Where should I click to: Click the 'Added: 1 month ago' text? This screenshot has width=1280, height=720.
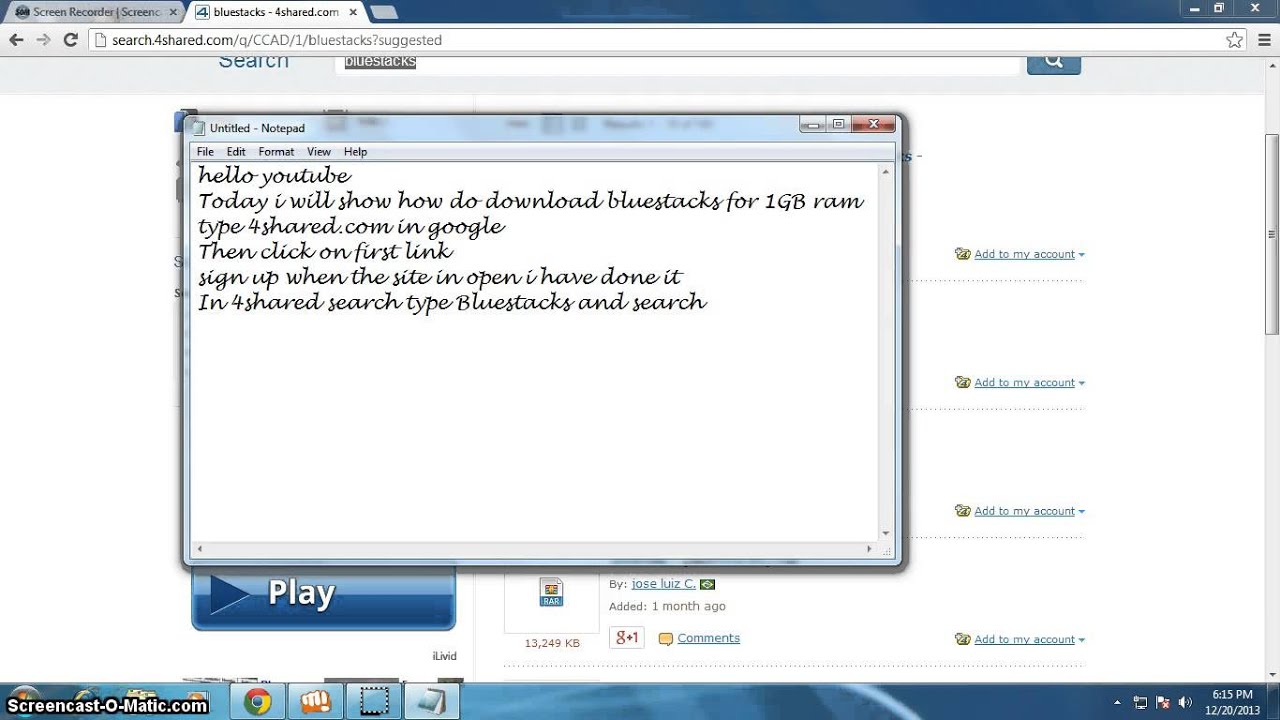667,606
